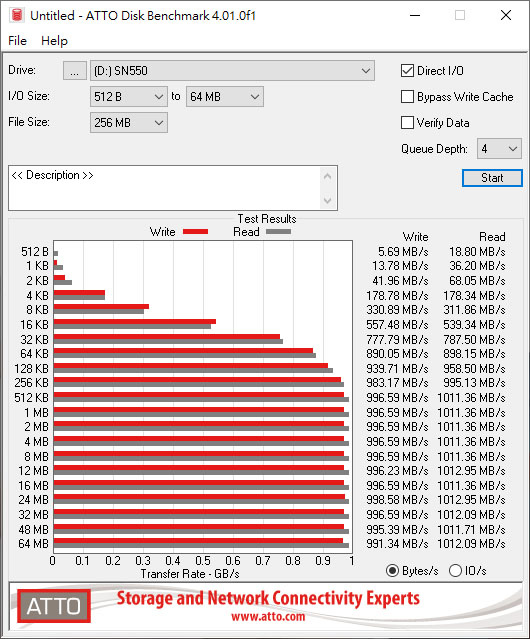The width and height of the screenshot is (530, 639).
Task: Click the gray Read legend swatch
Action: 278,231
